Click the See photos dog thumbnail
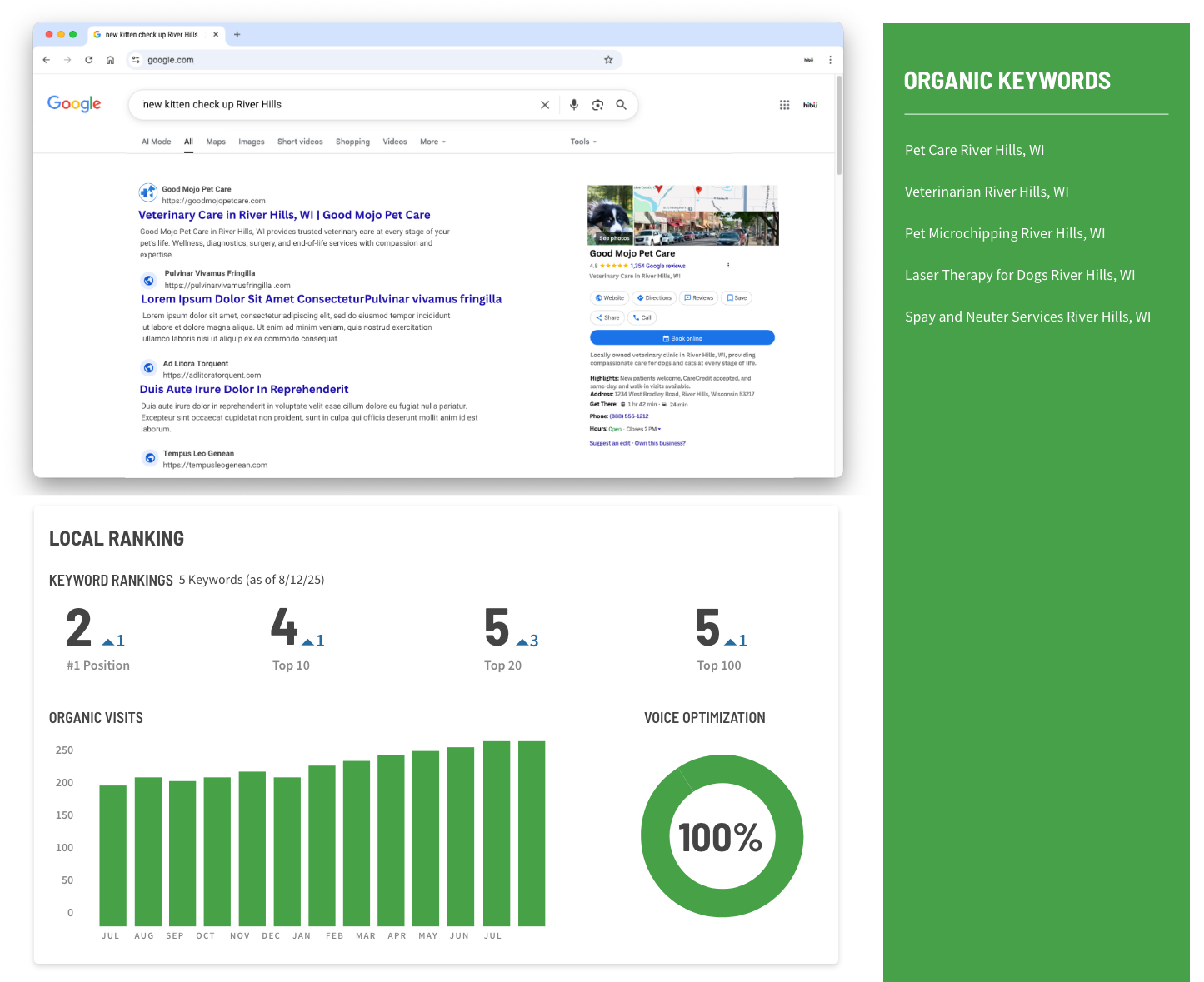1204x982 pixels. click(x=610, y=215)
